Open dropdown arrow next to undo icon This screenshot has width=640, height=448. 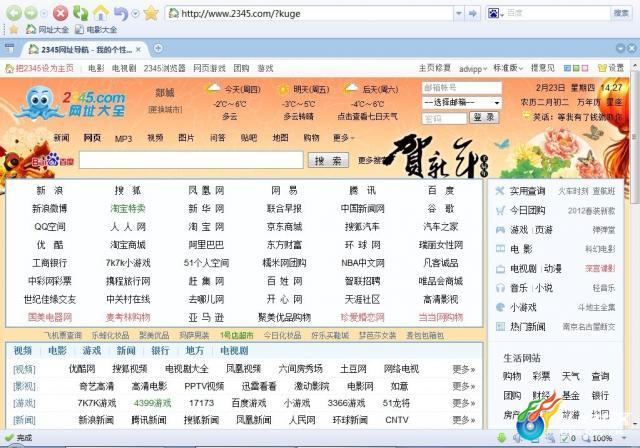(x=136, y=13)
